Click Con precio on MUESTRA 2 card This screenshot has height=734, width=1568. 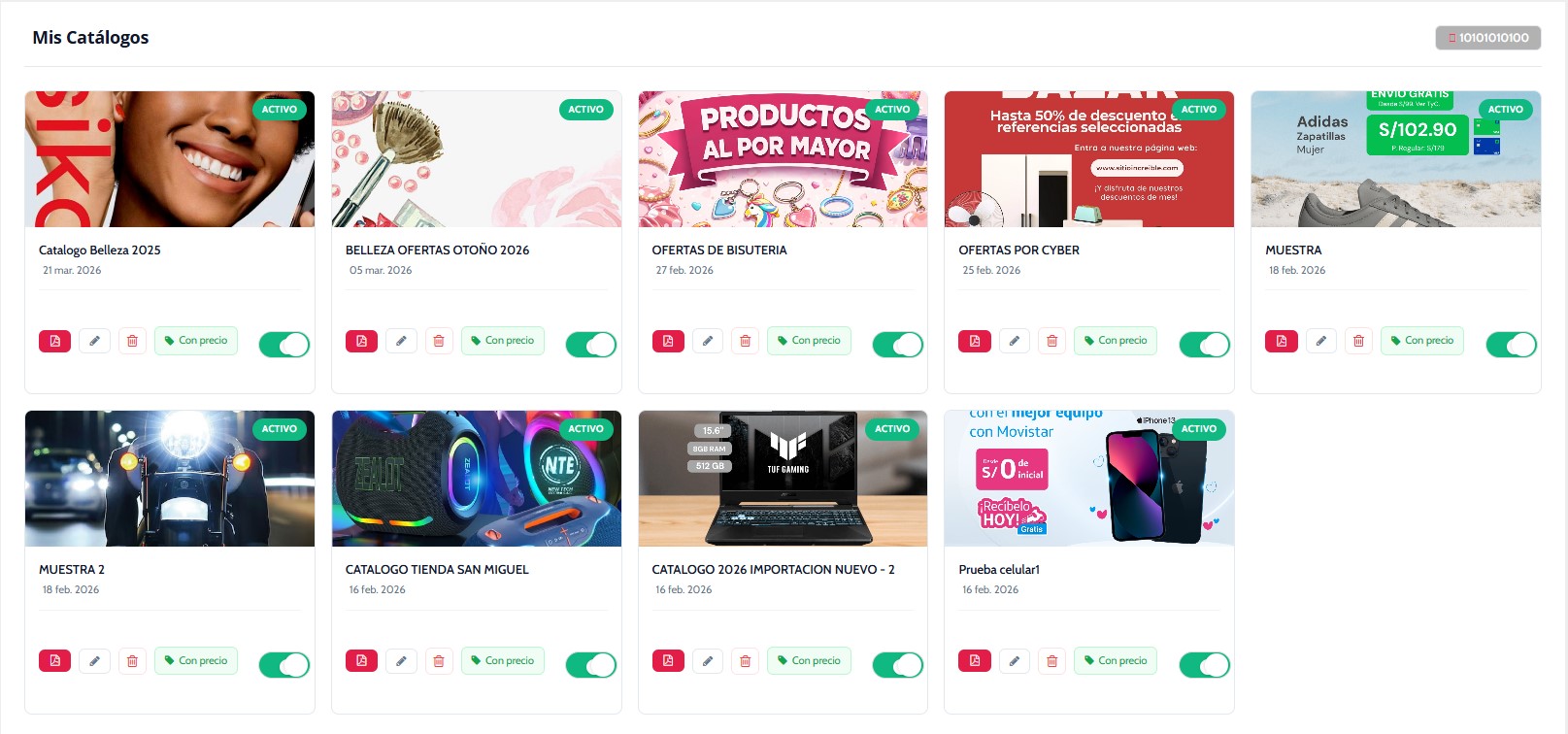196,661
